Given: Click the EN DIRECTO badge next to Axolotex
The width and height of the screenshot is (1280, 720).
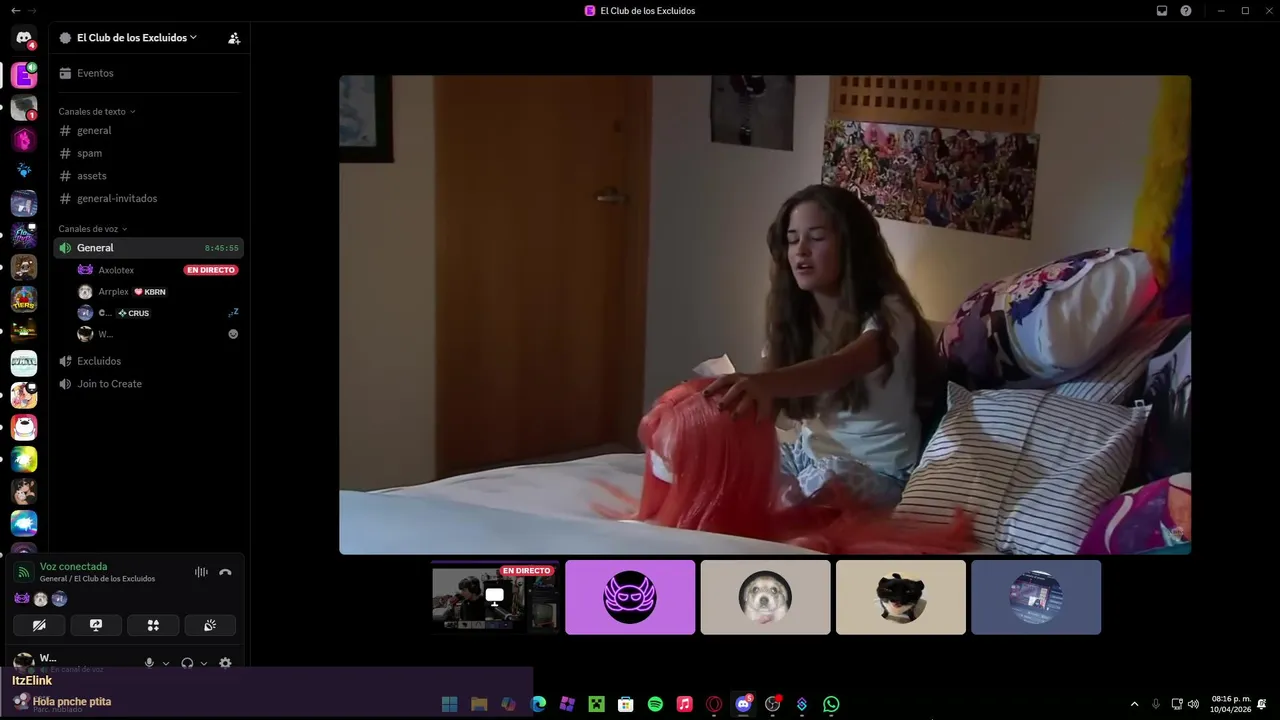Looking at the screenshot, I should 211,270.
